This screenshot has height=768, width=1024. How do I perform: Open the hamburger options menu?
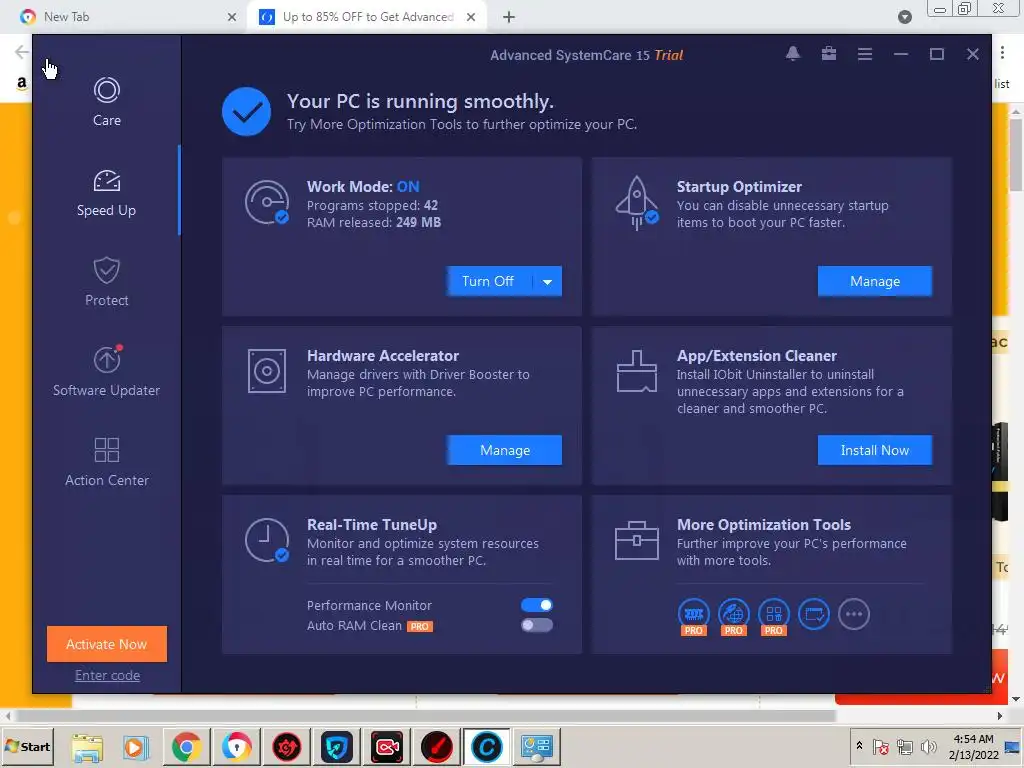[x=865, y=54]
